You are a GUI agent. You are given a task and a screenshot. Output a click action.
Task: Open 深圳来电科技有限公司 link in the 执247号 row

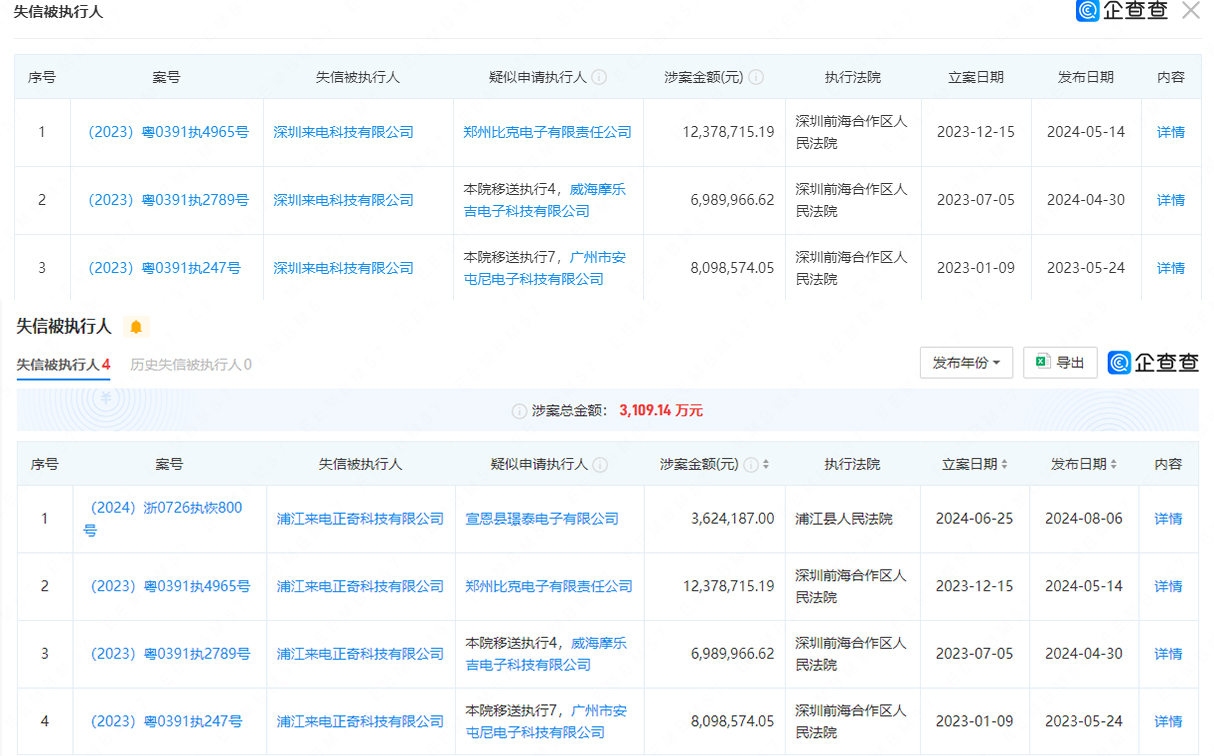click(343, 268)
